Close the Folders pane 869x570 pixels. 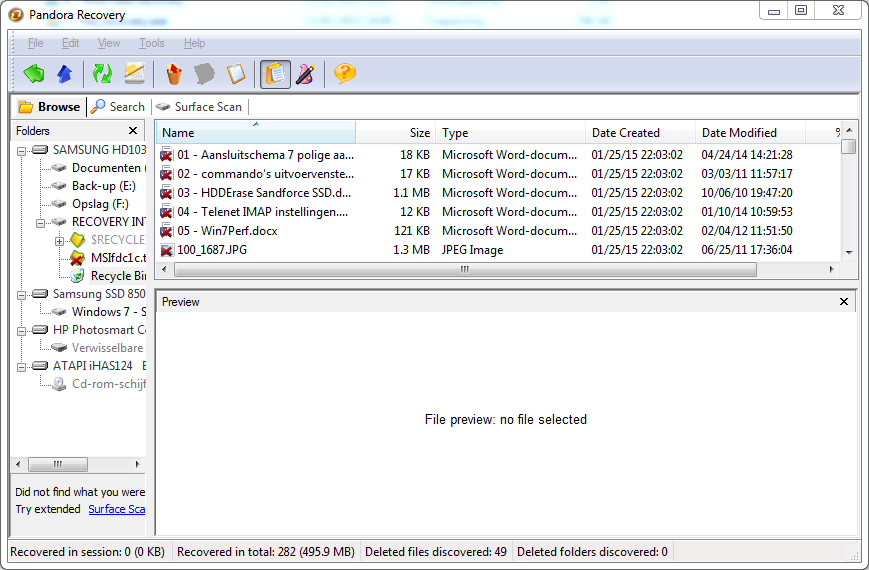(x=133, y=131)
